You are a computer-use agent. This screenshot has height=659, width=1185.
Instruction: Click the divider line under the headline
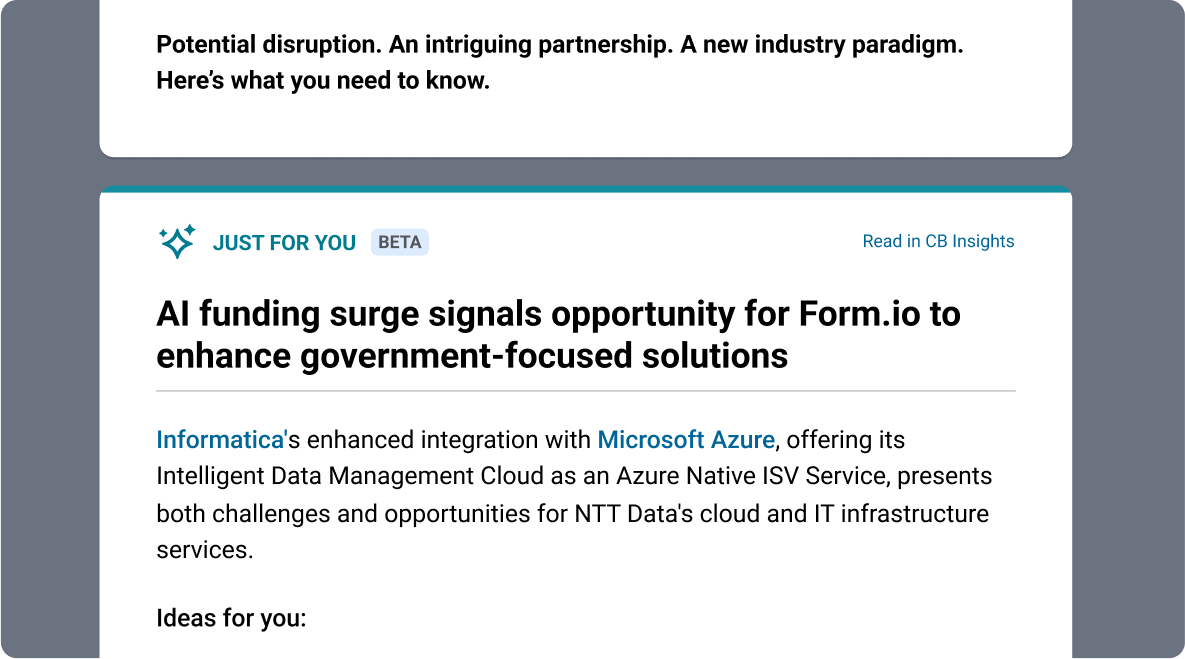pos(585,391)
